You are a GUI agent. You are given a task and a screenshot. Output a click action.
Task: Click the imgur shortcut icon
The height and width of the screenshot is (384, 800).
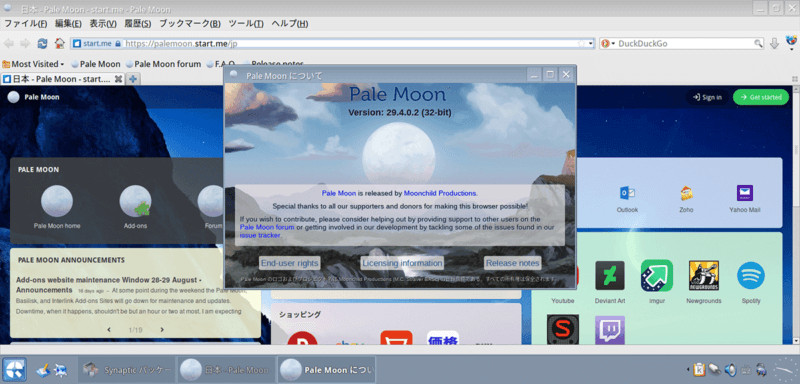pos(657,275)
